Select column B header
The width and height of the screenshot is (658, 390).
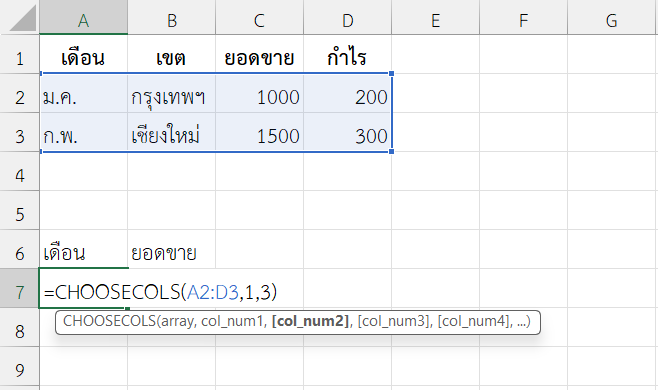172,17
